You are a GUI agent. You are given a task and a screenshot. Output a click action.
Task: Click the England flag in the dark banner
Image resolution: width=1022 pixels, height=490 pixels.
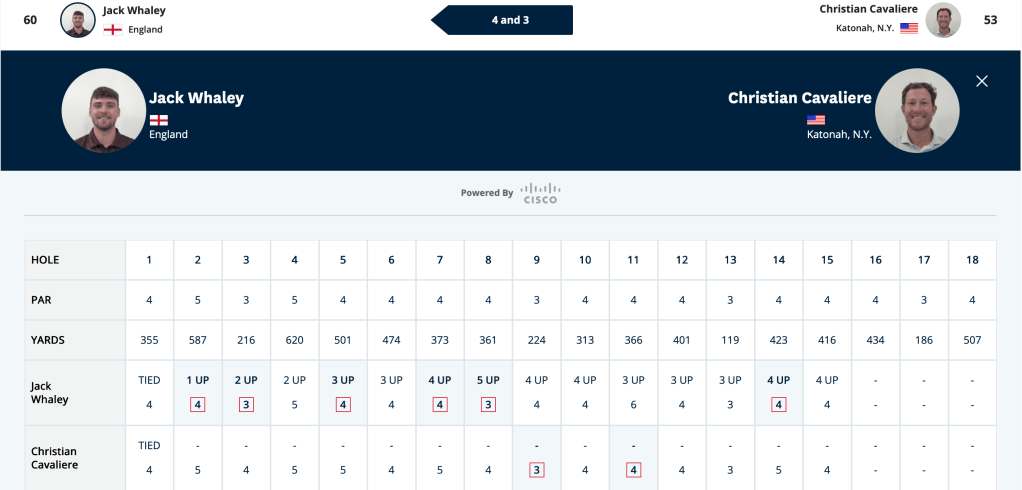[158, 120]
